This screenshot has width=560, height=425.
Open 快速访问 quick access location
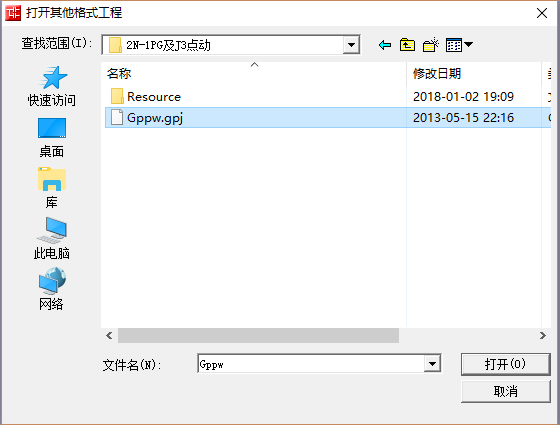[x=52, y=86]
